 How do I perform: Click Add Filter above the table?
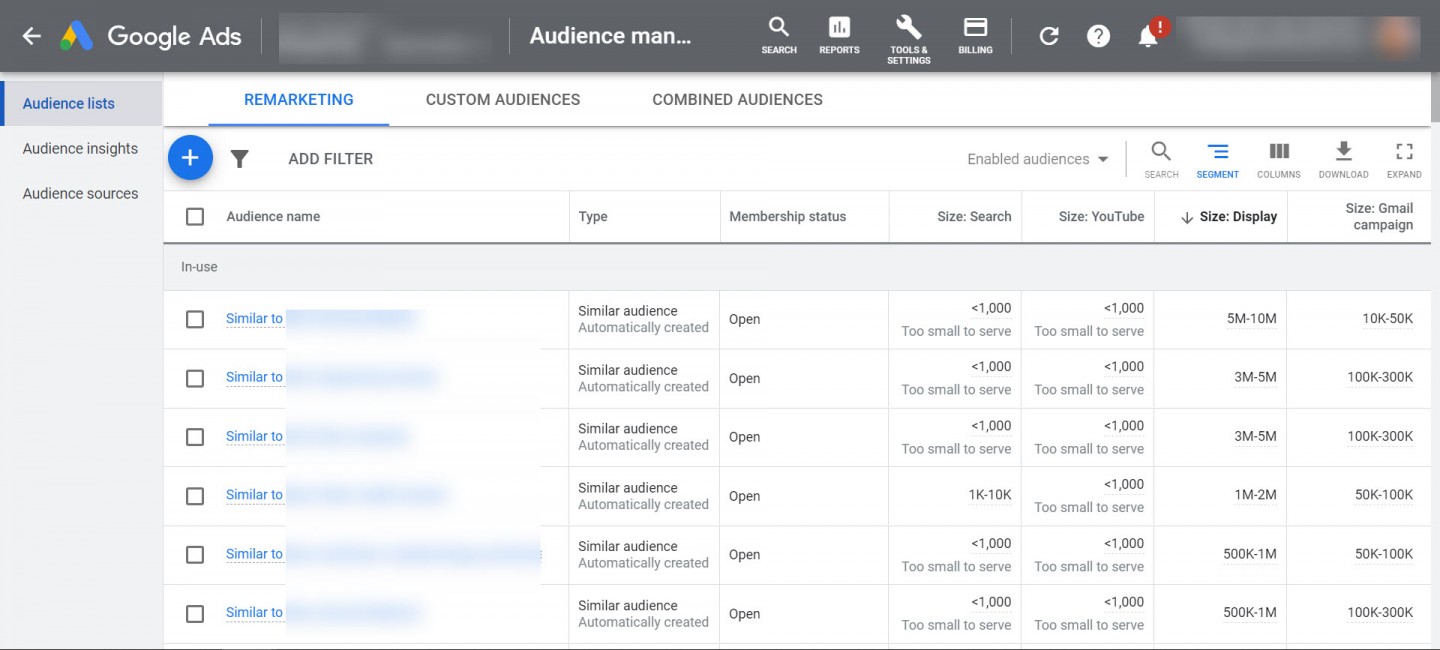coord(330,158)
